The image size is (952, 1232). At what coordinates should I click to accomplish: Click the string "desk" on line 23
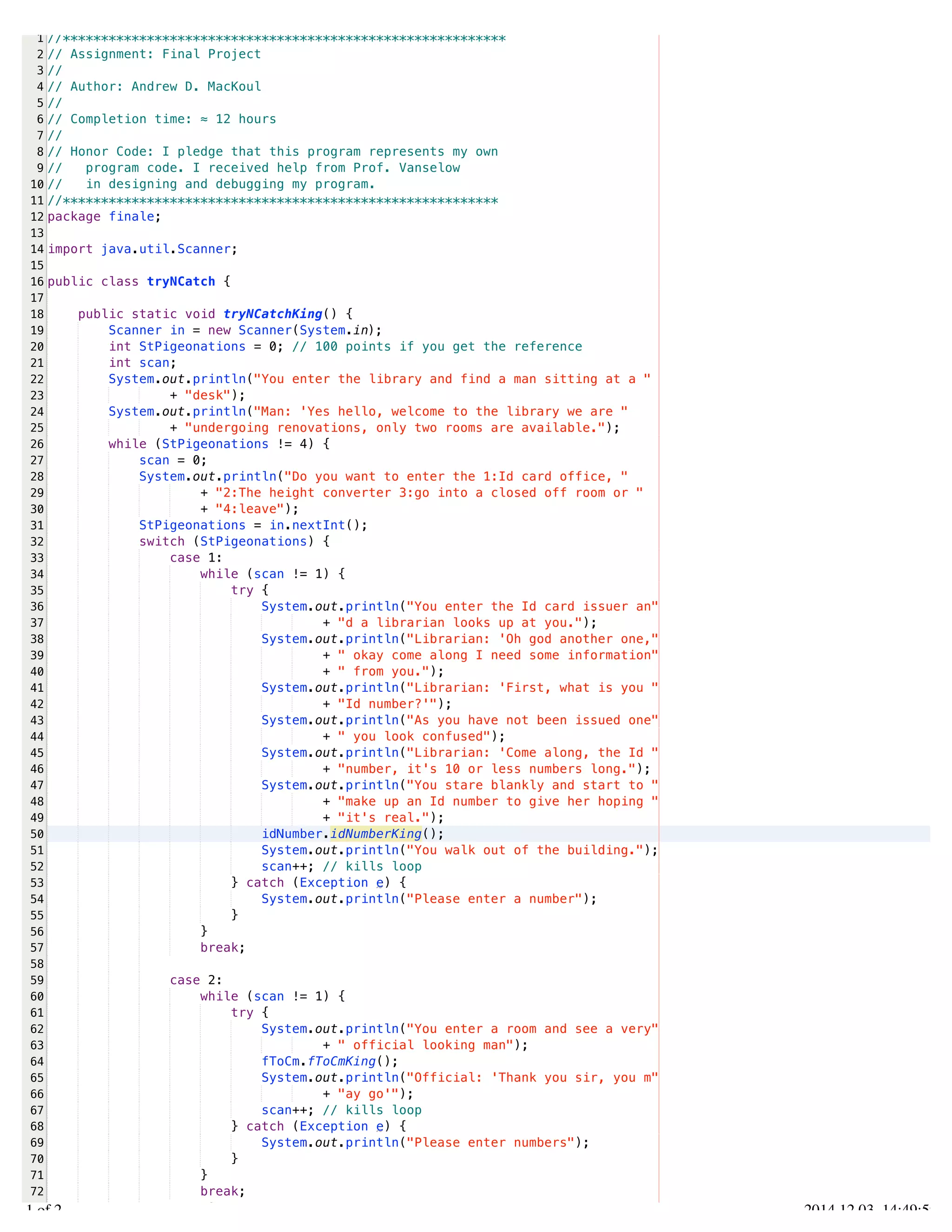[207, 396]
